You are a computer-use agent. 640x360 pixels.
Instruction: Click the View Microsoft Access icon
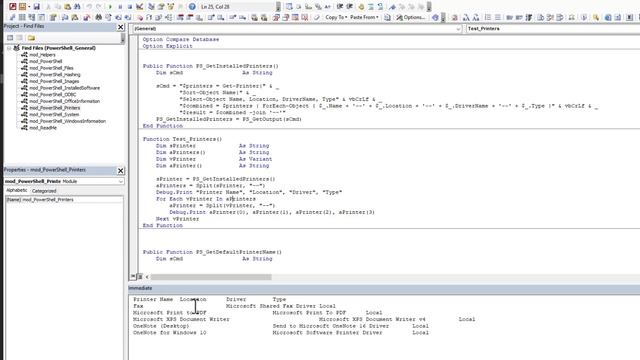point(13,7)
